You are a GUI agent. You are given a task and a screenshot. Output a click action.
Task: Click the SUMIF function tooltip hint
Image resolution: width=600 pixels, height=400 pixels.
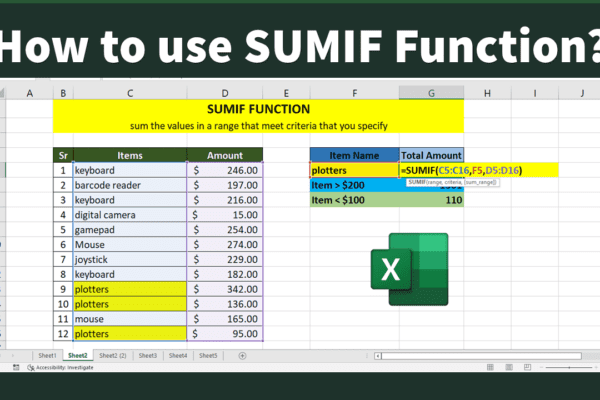(x=452, y=183)
